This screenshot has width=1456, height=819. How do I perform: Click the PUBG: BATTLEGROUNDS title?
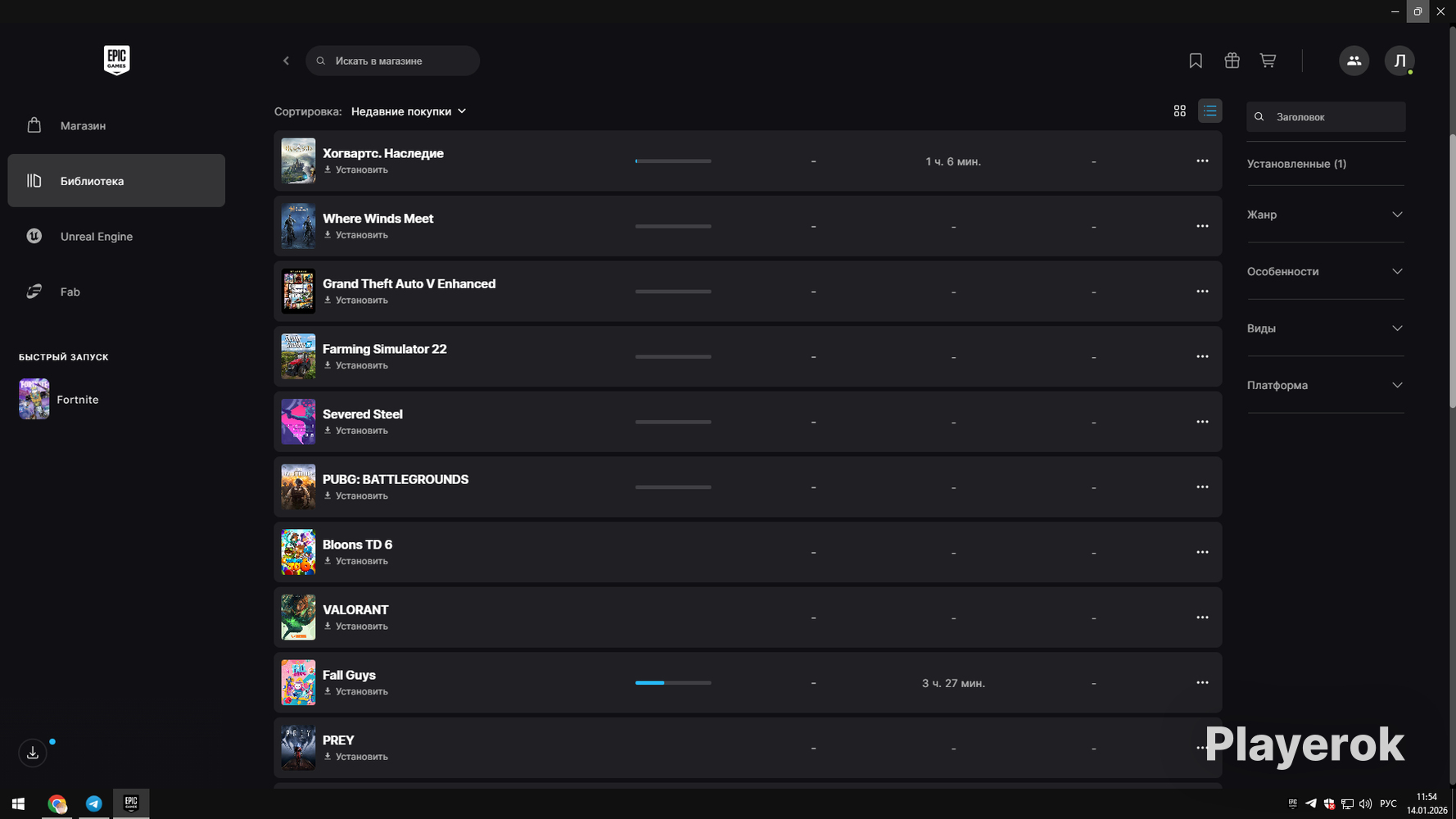coord(396,479)
